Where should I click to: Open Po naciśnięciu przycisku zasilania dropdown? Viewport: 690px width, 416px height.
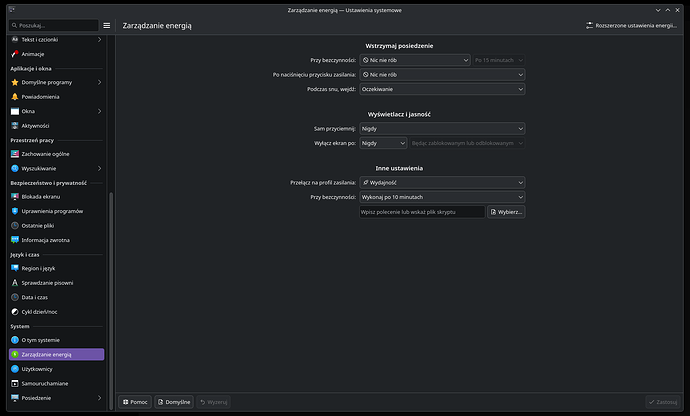point(441,75)
